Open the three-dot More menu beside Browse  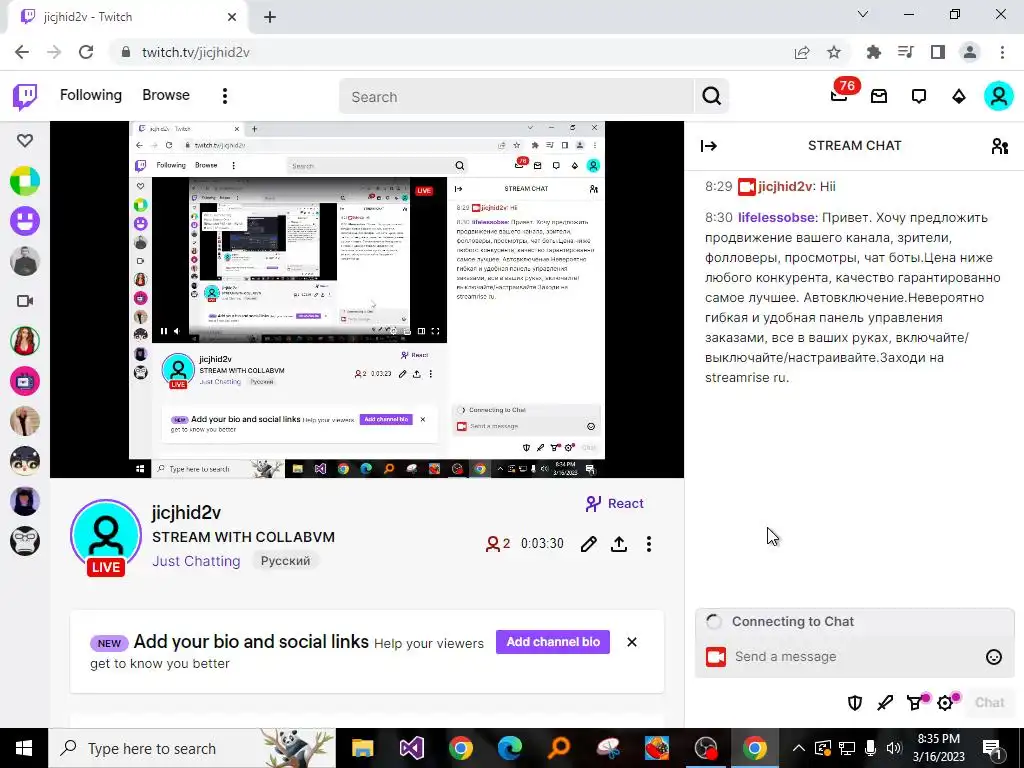225,96
